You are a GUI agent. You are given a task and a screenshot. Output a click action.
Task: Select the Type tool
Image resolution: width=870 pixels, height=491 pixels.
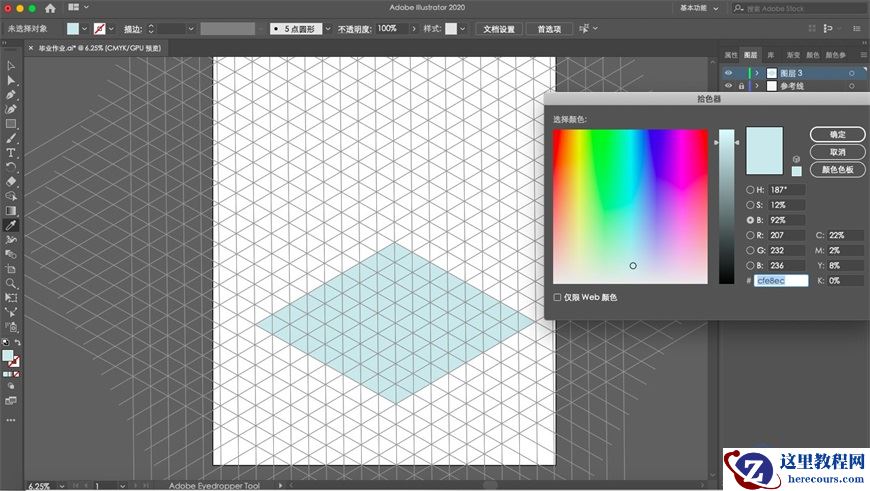click(x=11, y=153)
